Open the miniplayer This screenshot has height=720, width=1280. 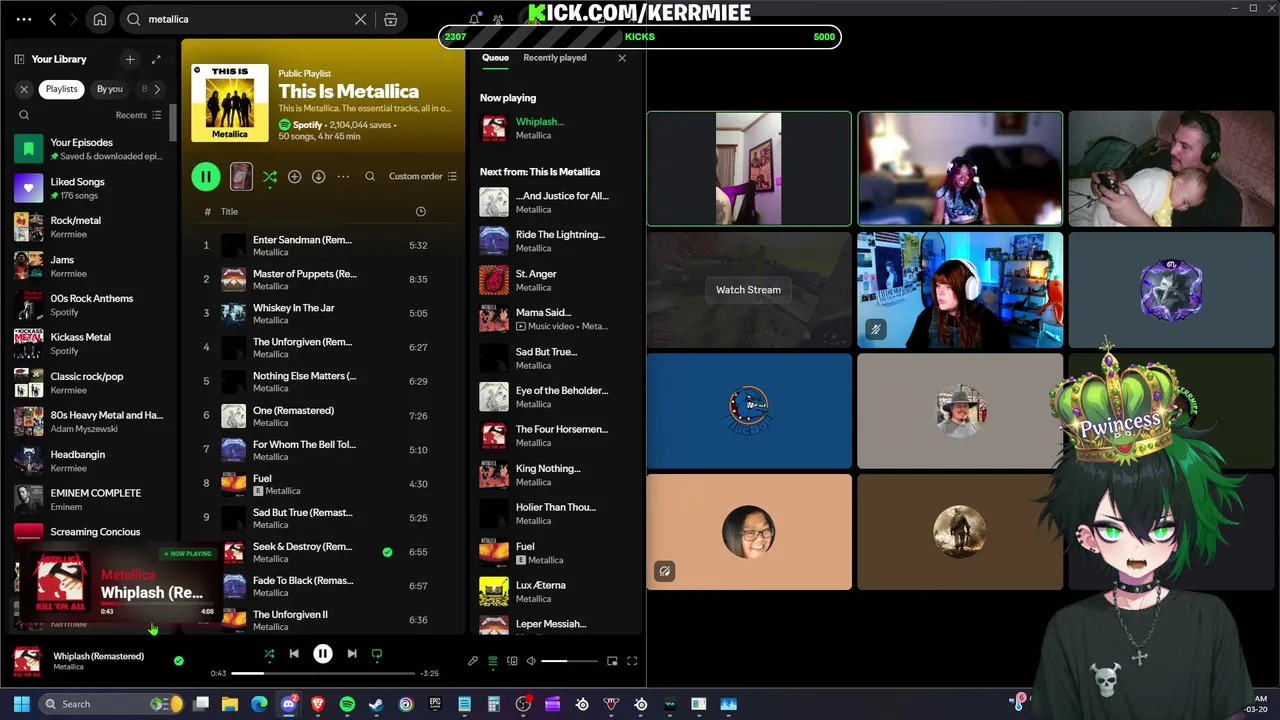tap(612, 661)
